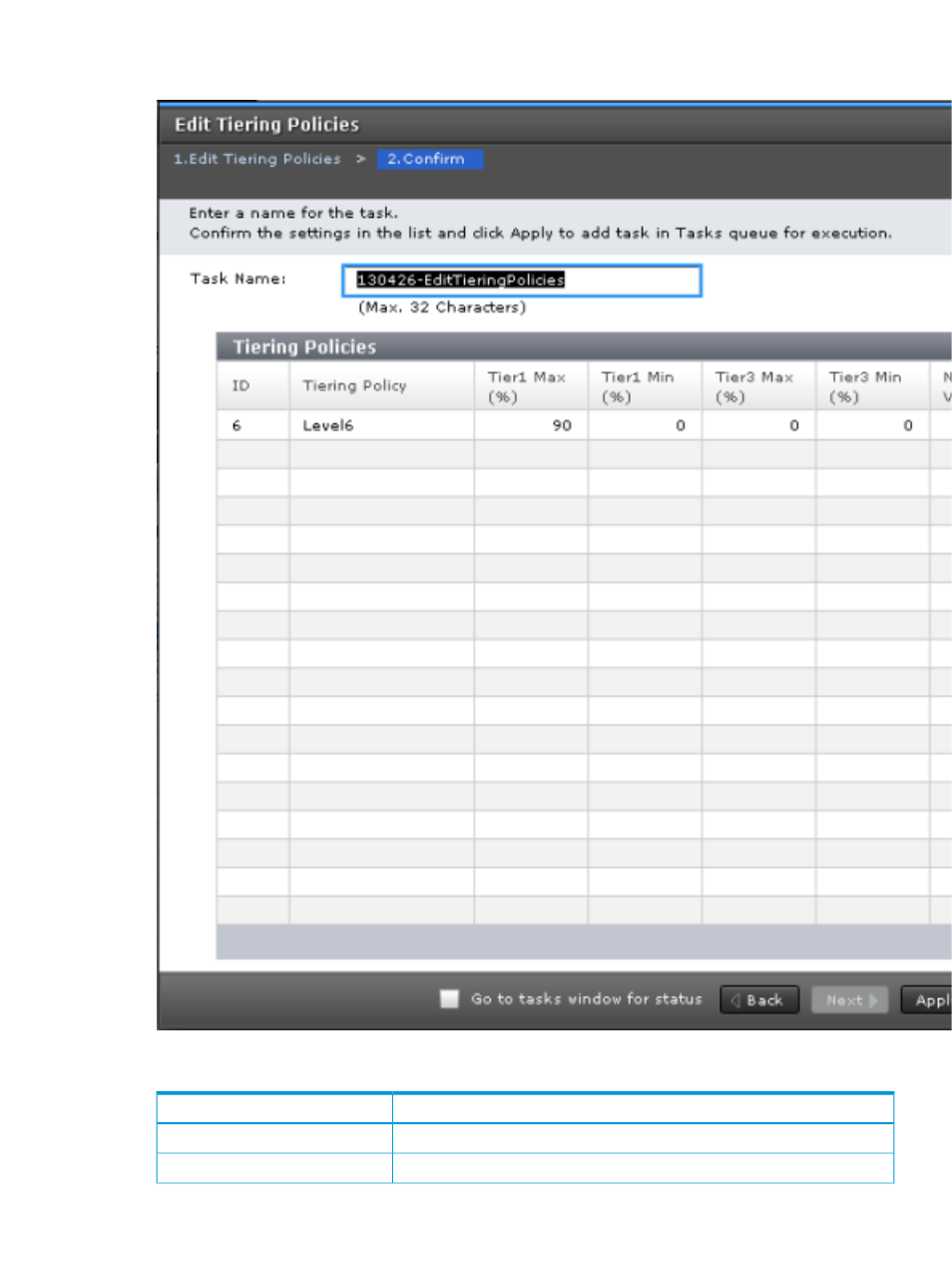Click the 'Tiering Policies' table title
The height and width of the screenshot is (1268, 952).
click(304, 346)
